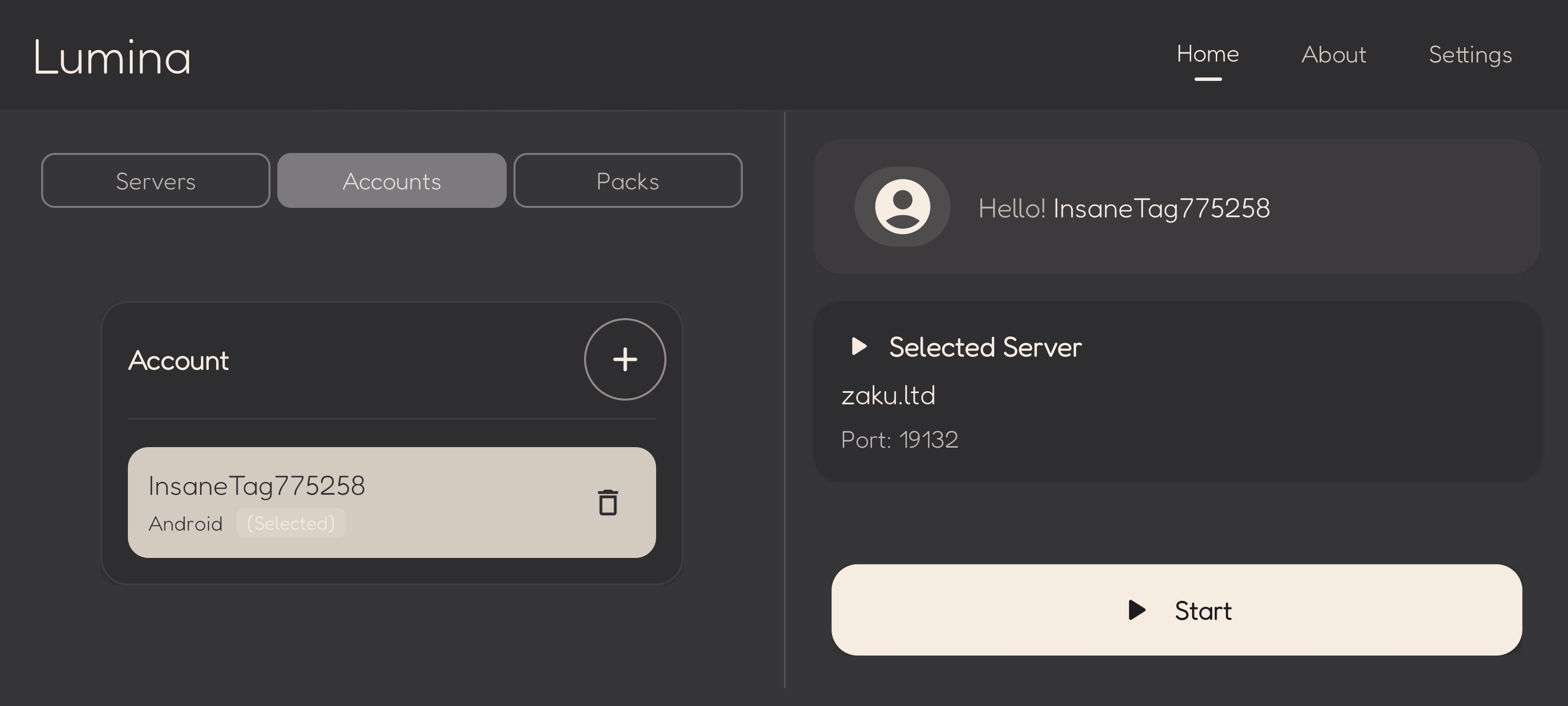Image resolution: width=1568 pixels, height=706 pixels.
Task: Delete the InsaneTag775258 account via trash icon
Action: tap(608, 503)
